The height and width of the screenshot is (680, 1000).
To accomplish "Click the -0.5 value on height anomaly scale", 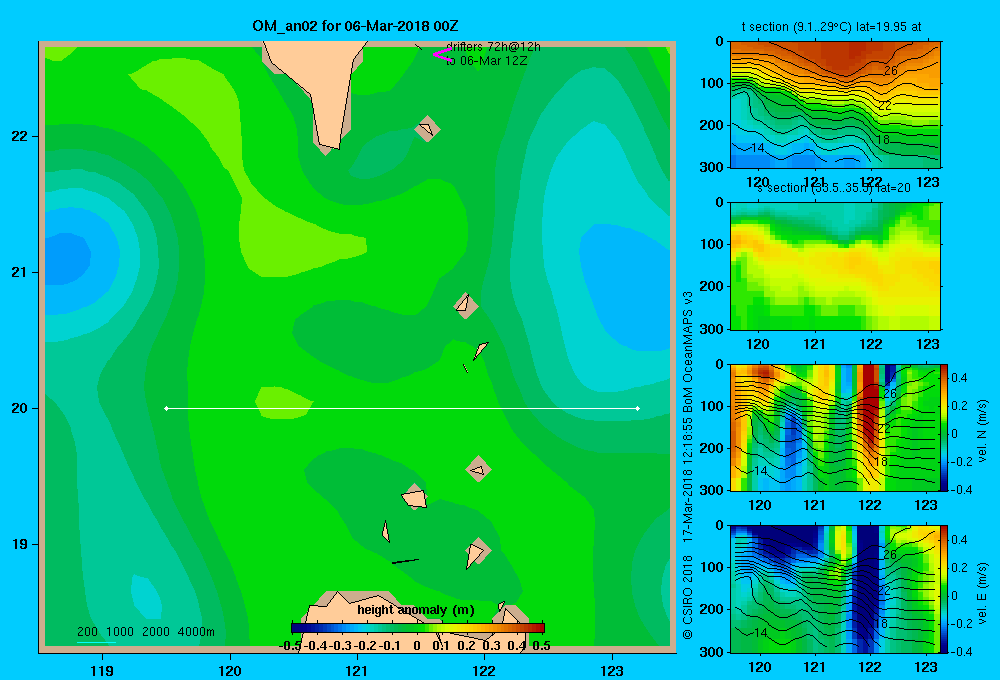I will point(290,646).
